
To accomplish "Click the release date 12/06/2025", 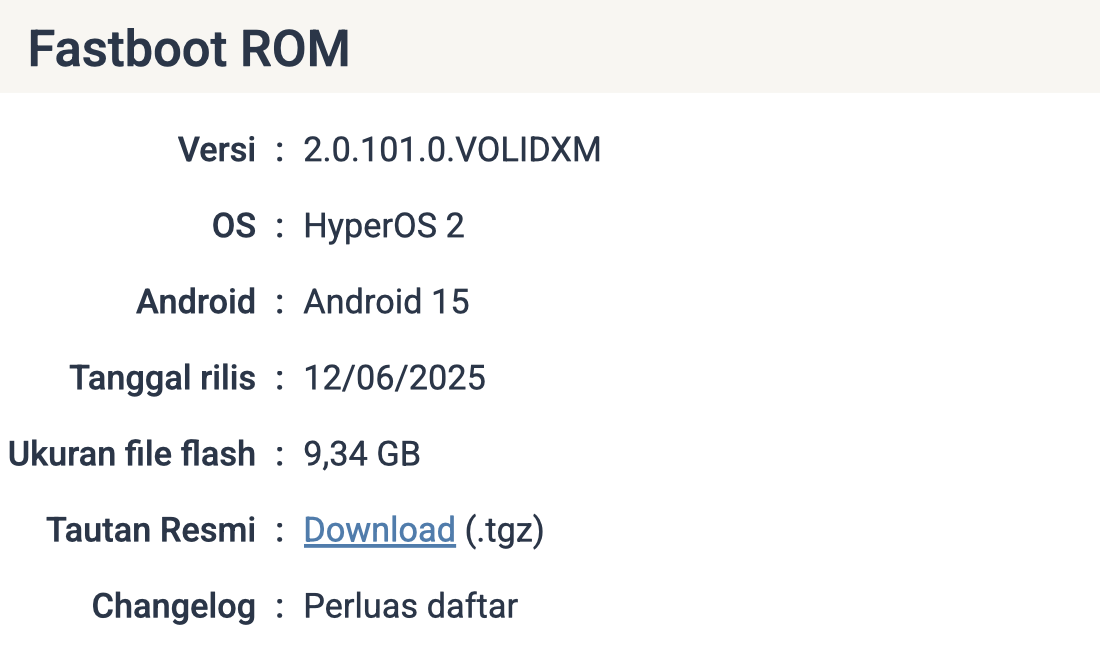I will pyautogui.click(x=394, y=377).
